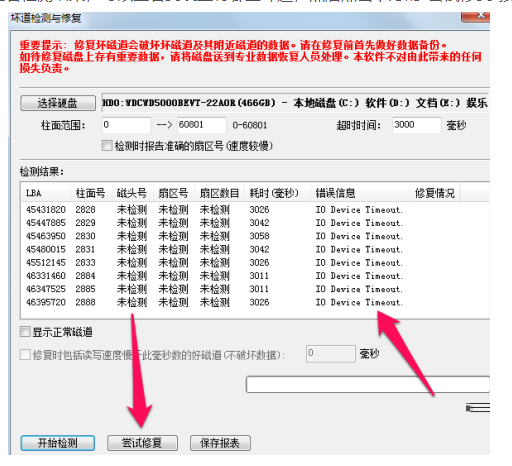Close the 坏道检测与修复 dialog
The width and height of the screenshot is (512, 466).
tap(476, 16)
